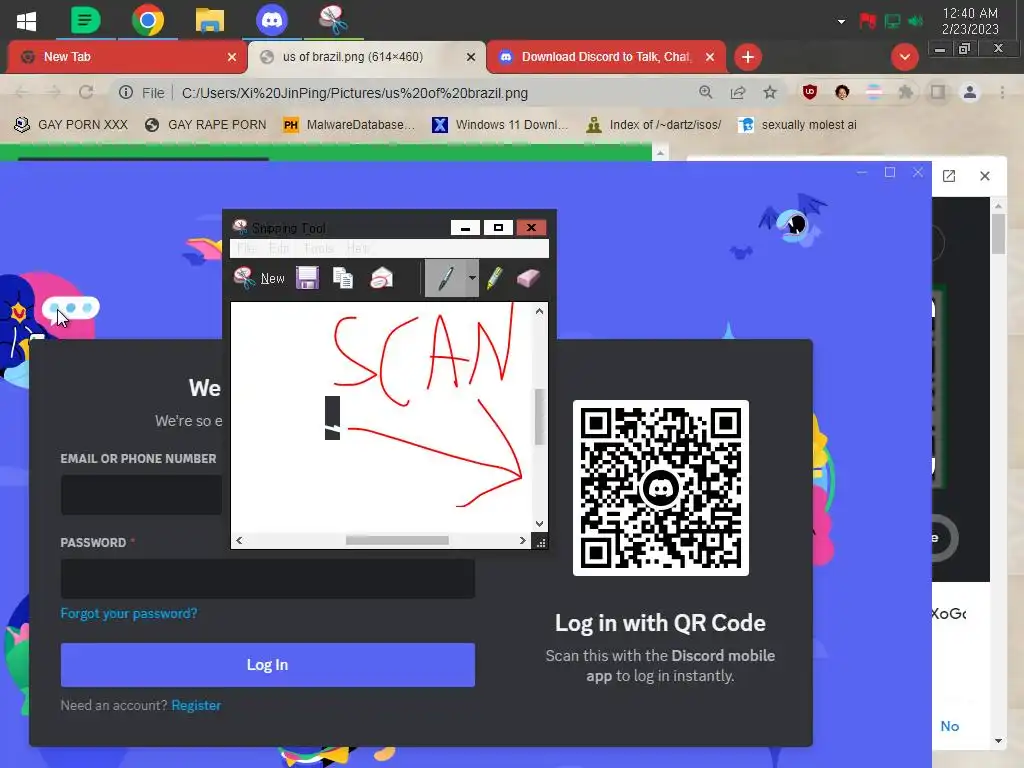Viewport: 1024px width, 768px height.
Task: Click the Email or Phone Number field
Action: (x=141, y=495)
